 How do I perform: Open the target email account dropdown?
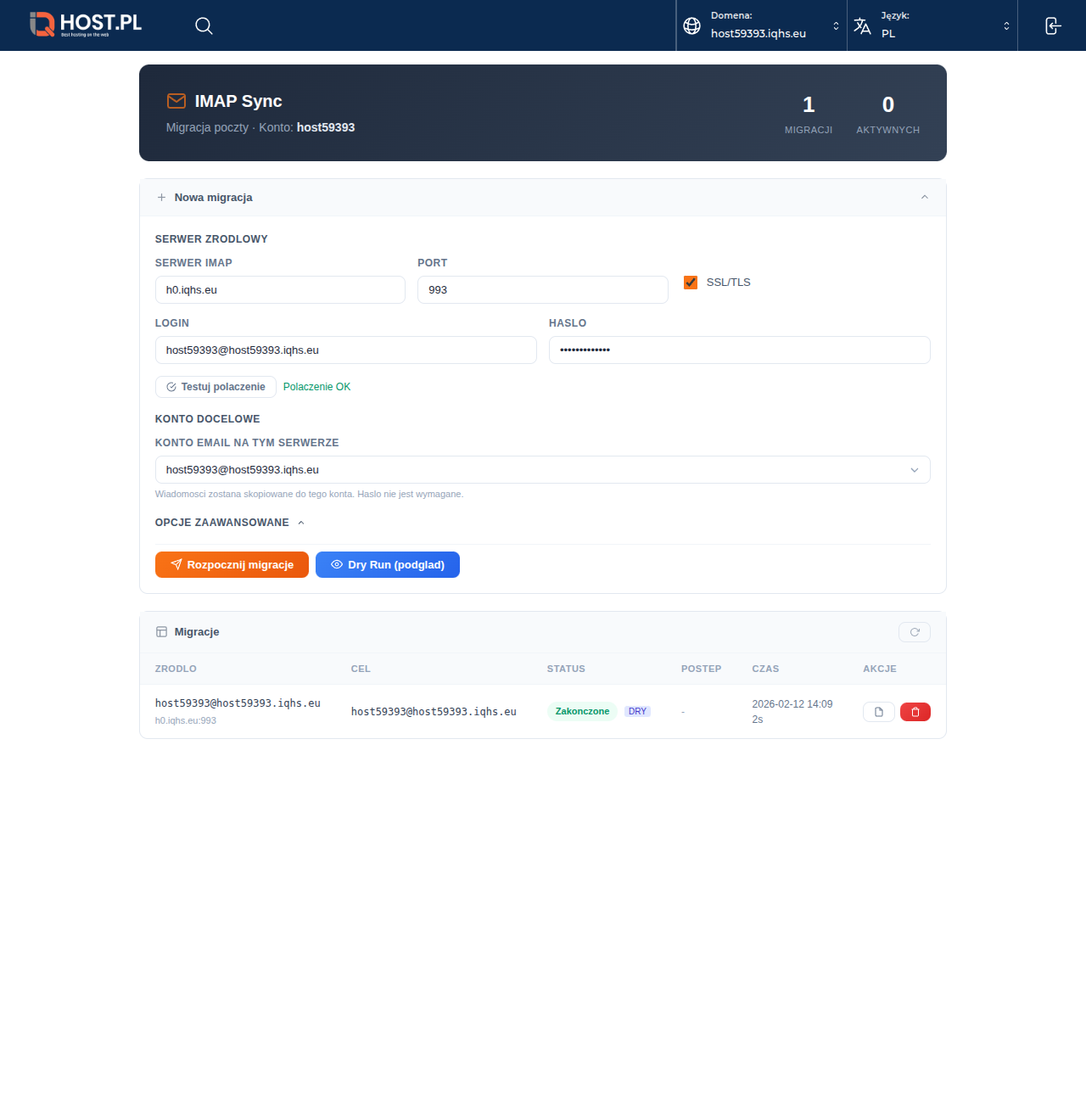click(x=542, y=470)
